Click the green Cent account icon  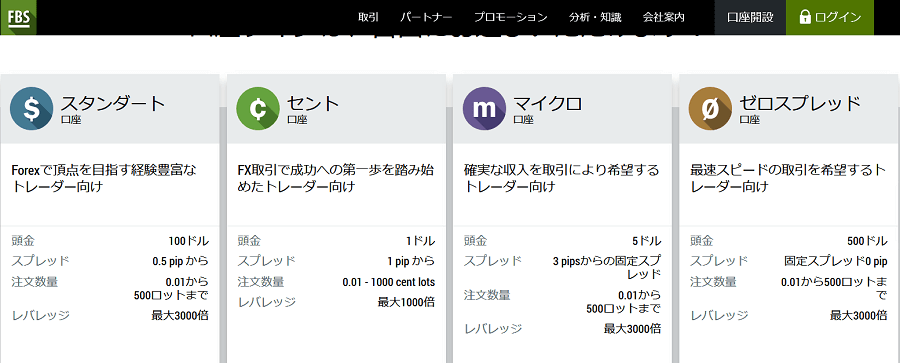click(x=258, y=109)
